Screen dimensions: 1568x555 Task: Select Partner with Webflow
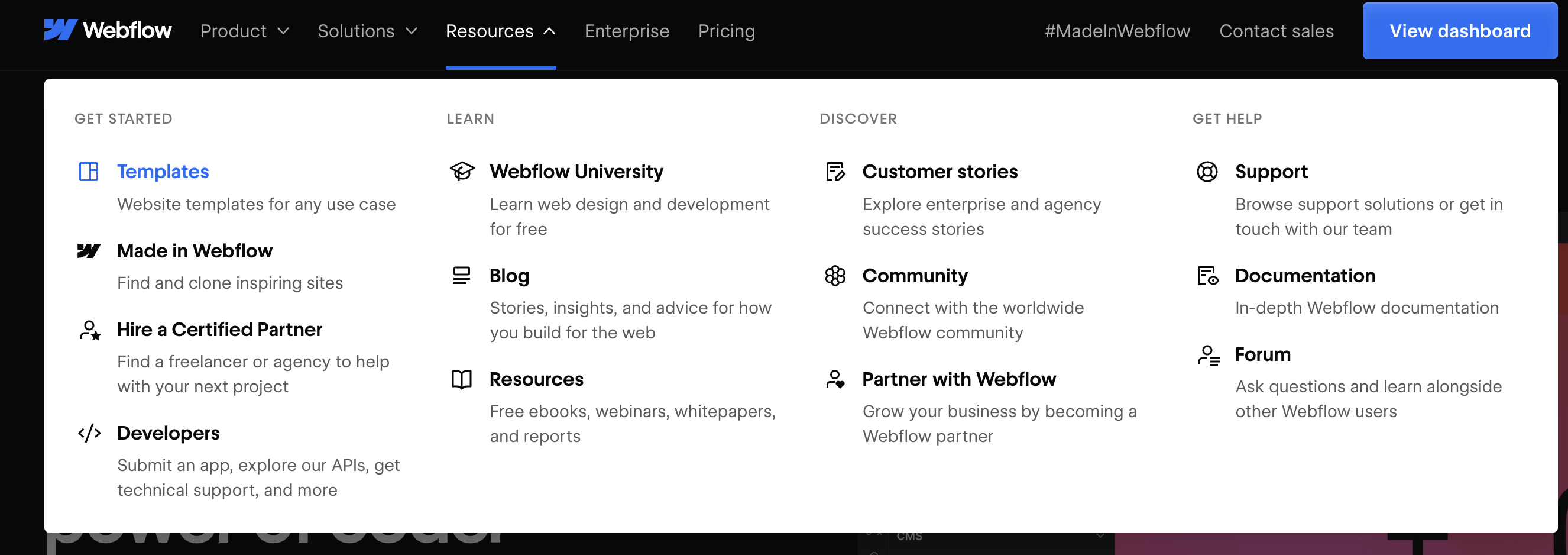[x=958, y=379]
